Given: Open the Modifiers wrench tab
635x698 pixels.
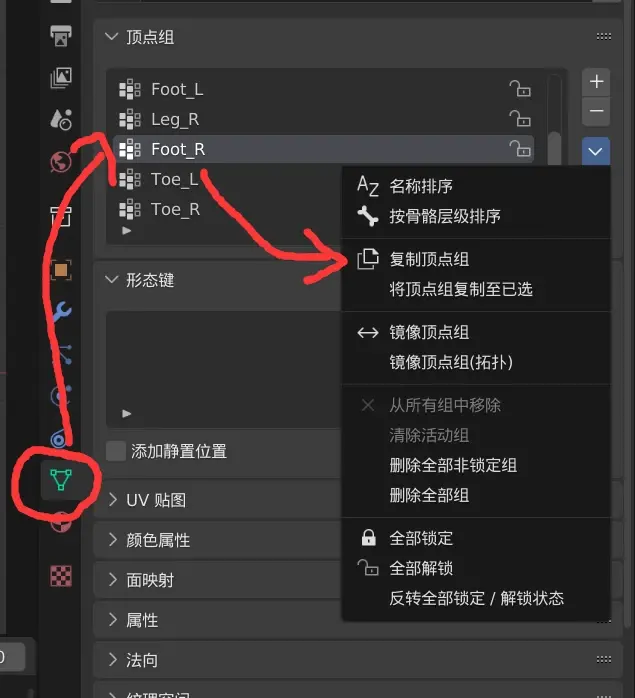Looking at the screenshot, I should pyautogui.click(x=61, y=312).
